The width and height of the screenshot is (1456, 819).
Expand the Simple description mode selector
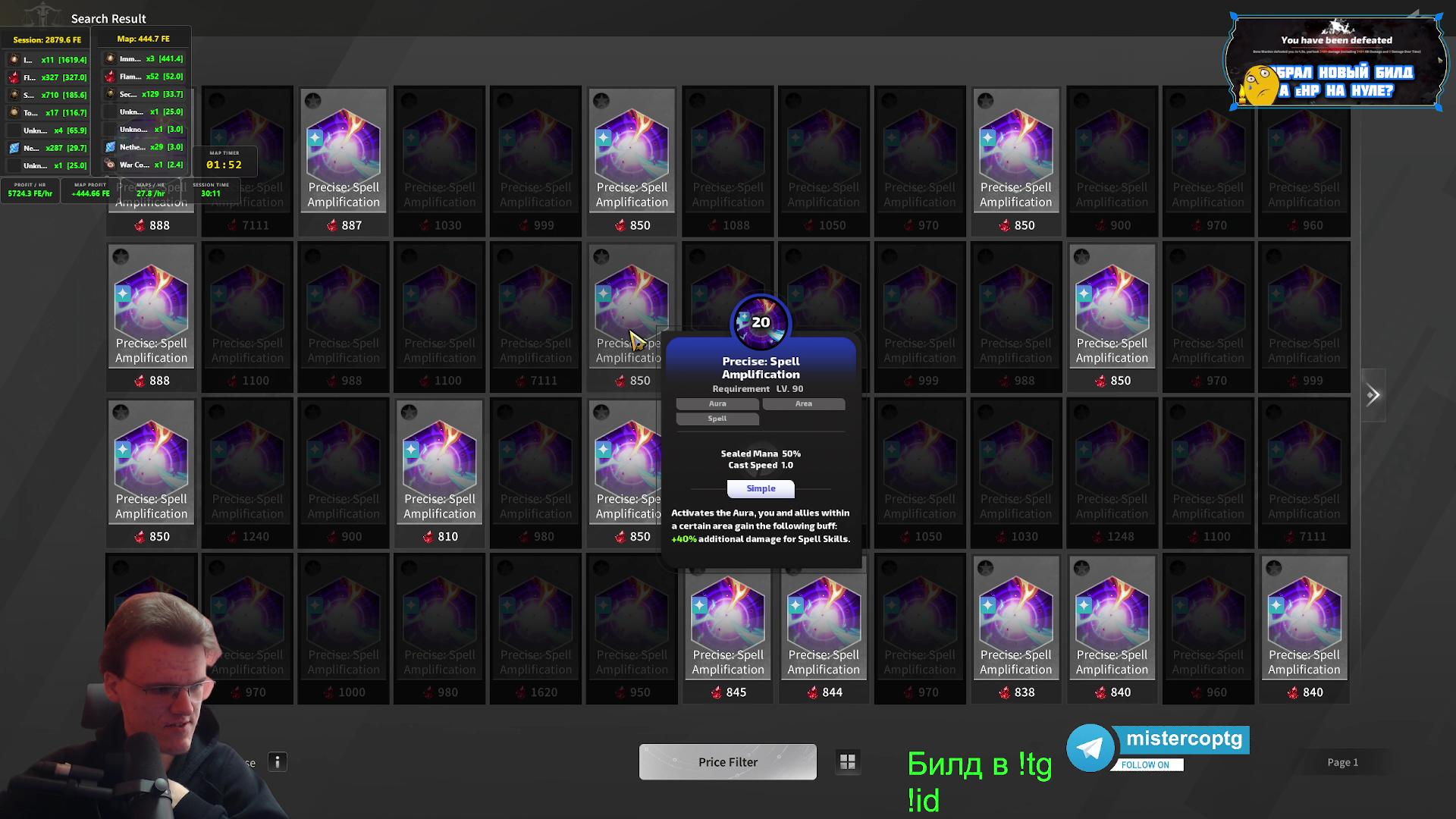click(x=761, y=489)
